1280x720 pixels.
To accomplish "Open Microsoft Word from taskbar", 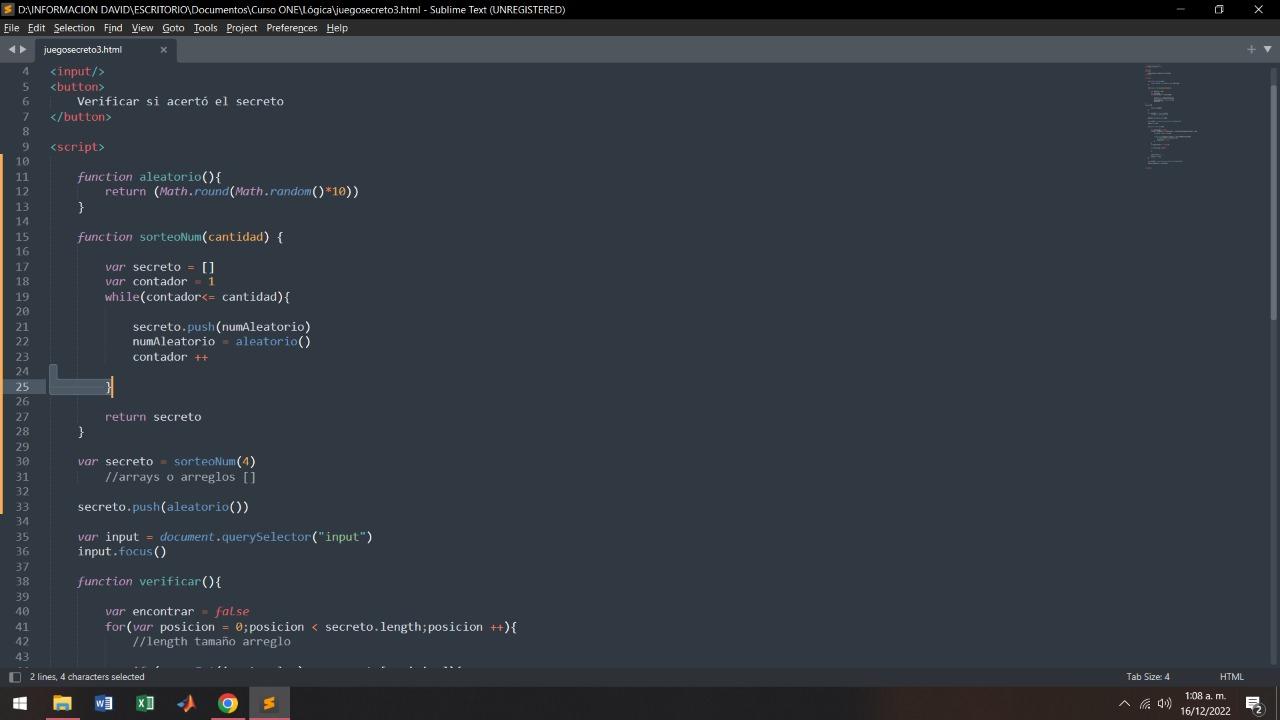I will [103, 703].
